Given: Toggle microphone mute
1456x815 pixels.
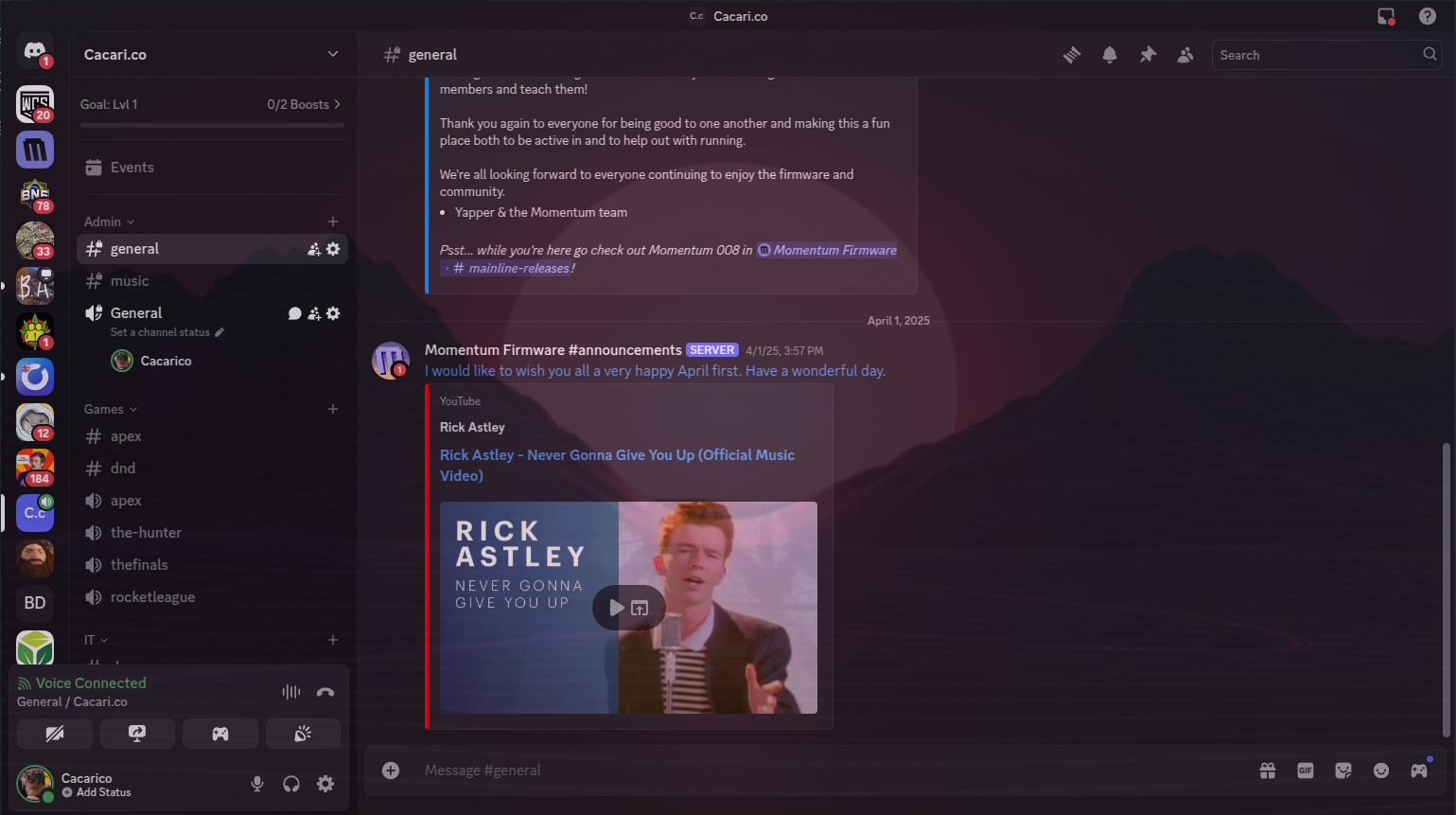Looking at the screenshot, I should (257, 784).
